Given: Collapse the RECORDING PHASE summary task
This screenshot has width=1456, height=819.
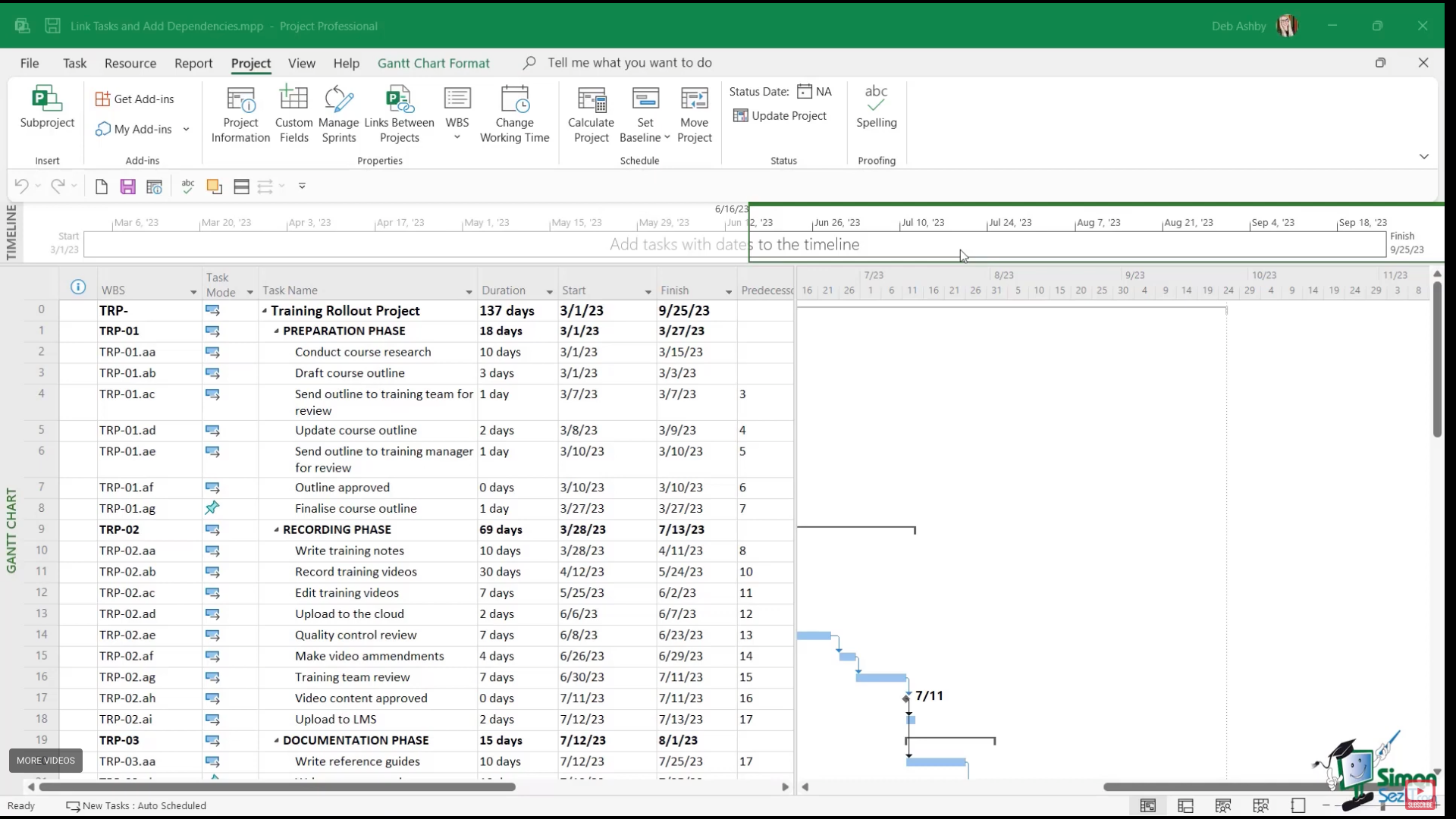Looking at the screenshot, I should click(277, 530).
